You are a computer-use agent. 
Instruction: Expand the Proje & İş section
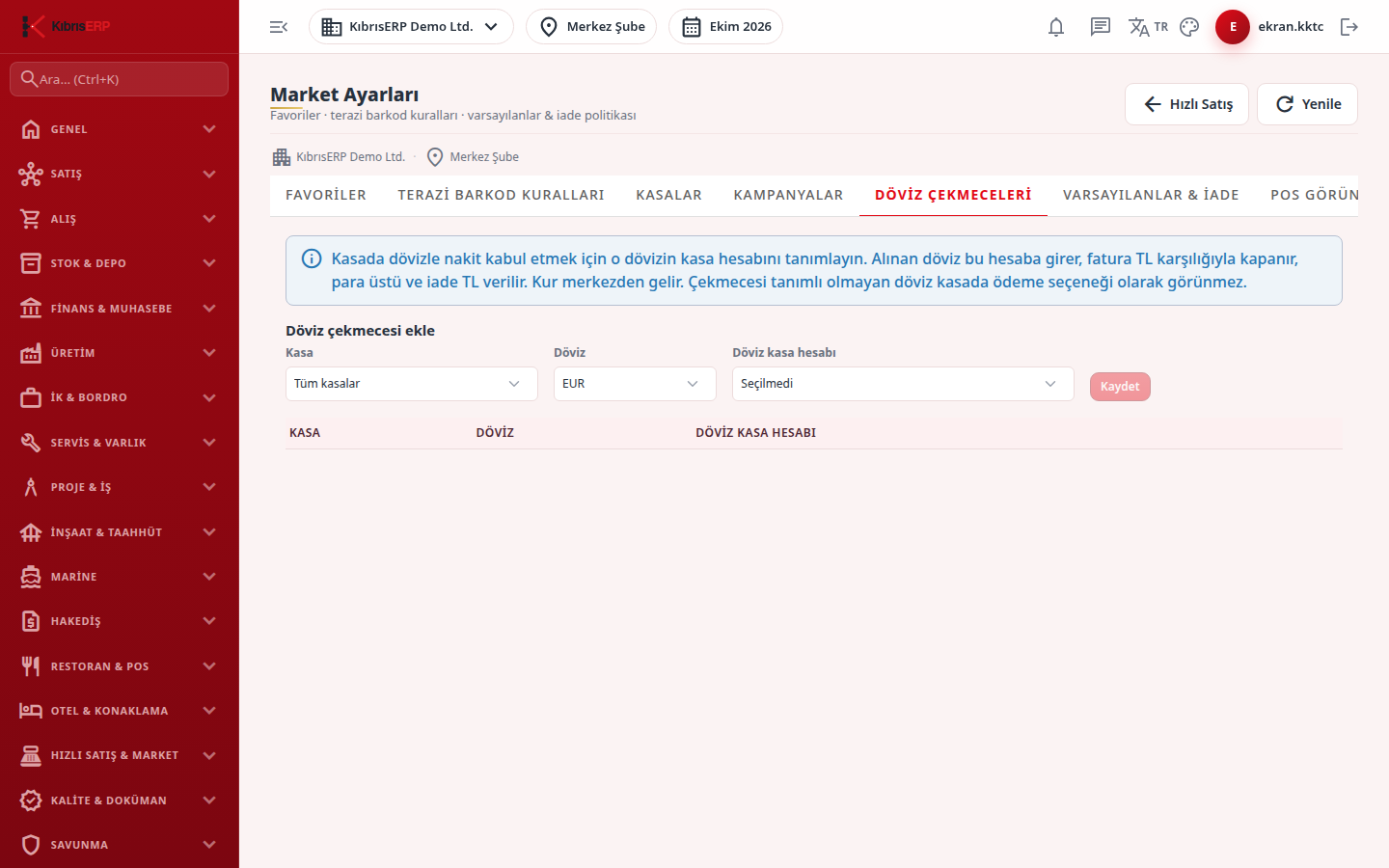(120, 487)
